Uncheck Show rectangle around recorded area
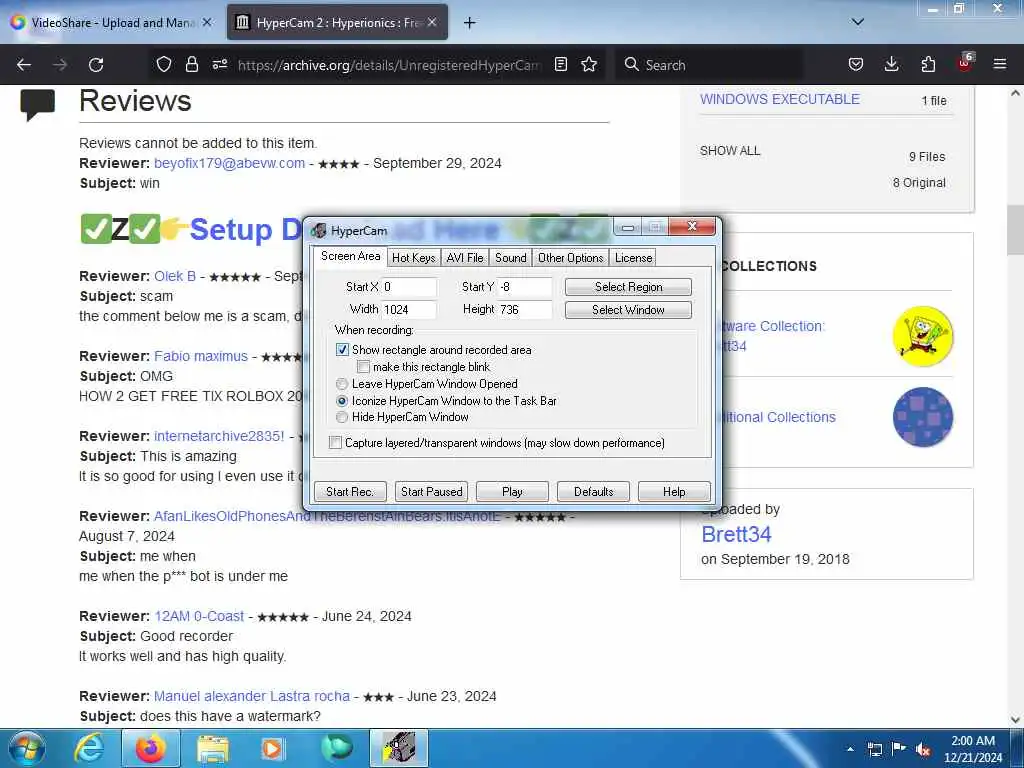The width and height of the screenshot is (1024, 768). click(342, 349)
